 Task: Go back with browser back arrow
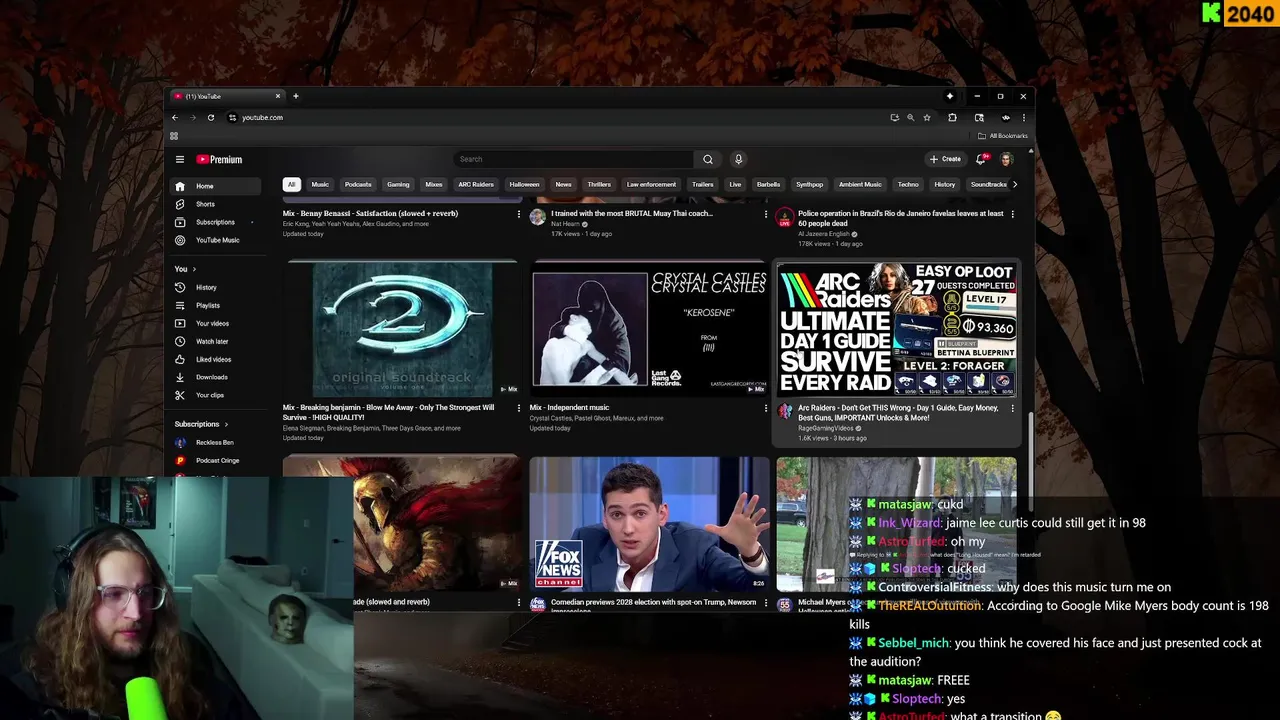(x=175, y=117)
